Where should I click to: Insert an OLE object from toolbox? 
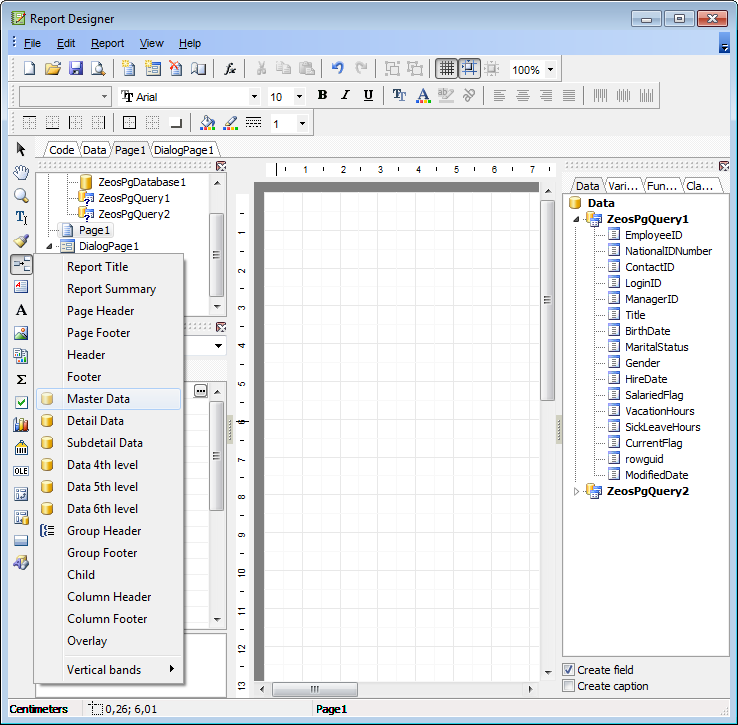pos(21,470)
